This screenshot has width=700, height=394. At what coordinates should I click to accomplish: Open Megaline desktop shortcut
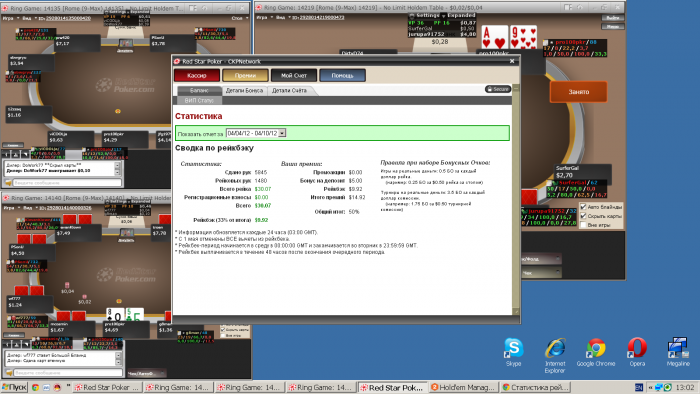[x=678, y=352]
